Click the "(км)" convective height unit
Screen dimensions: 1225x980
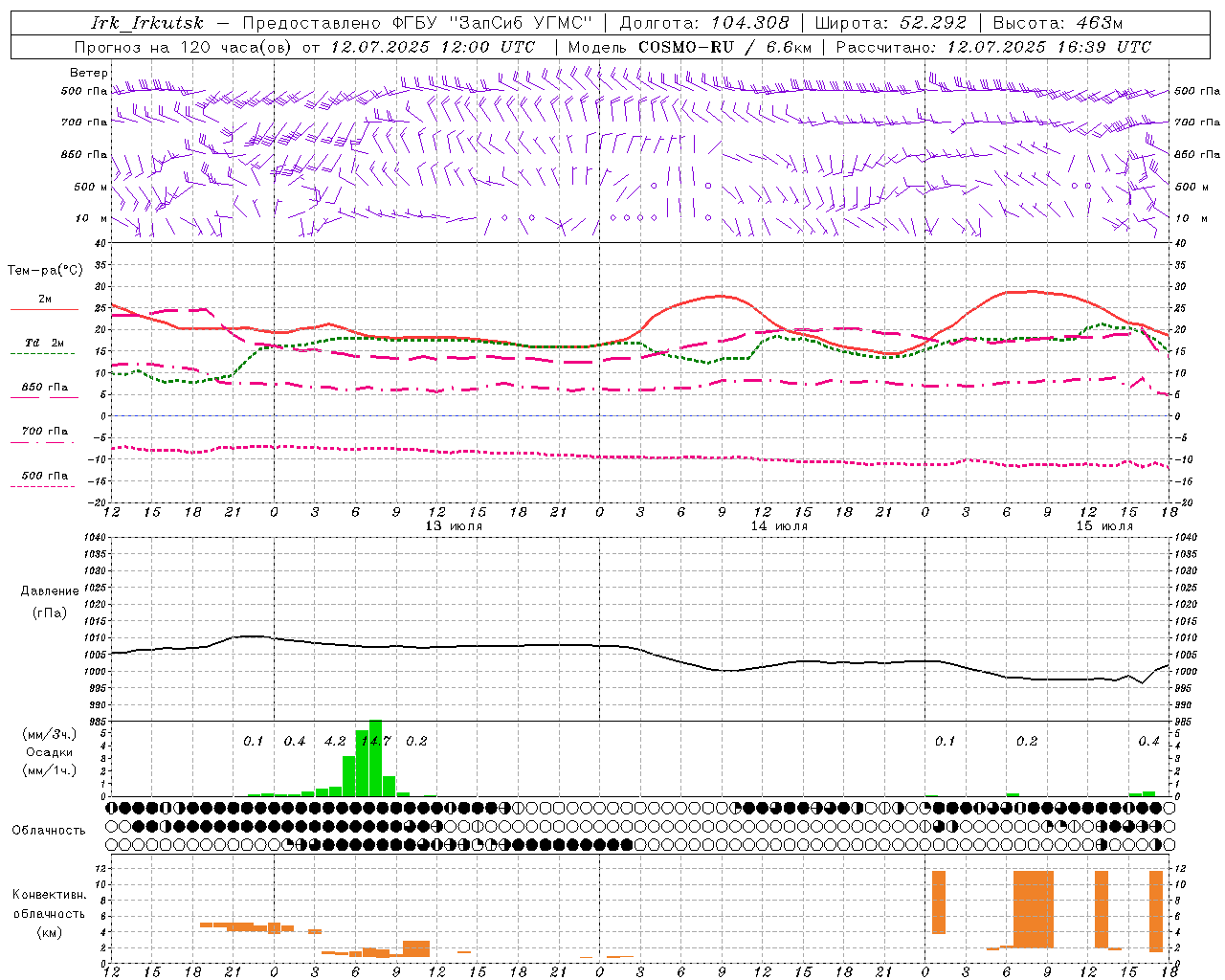pos(49,932)
